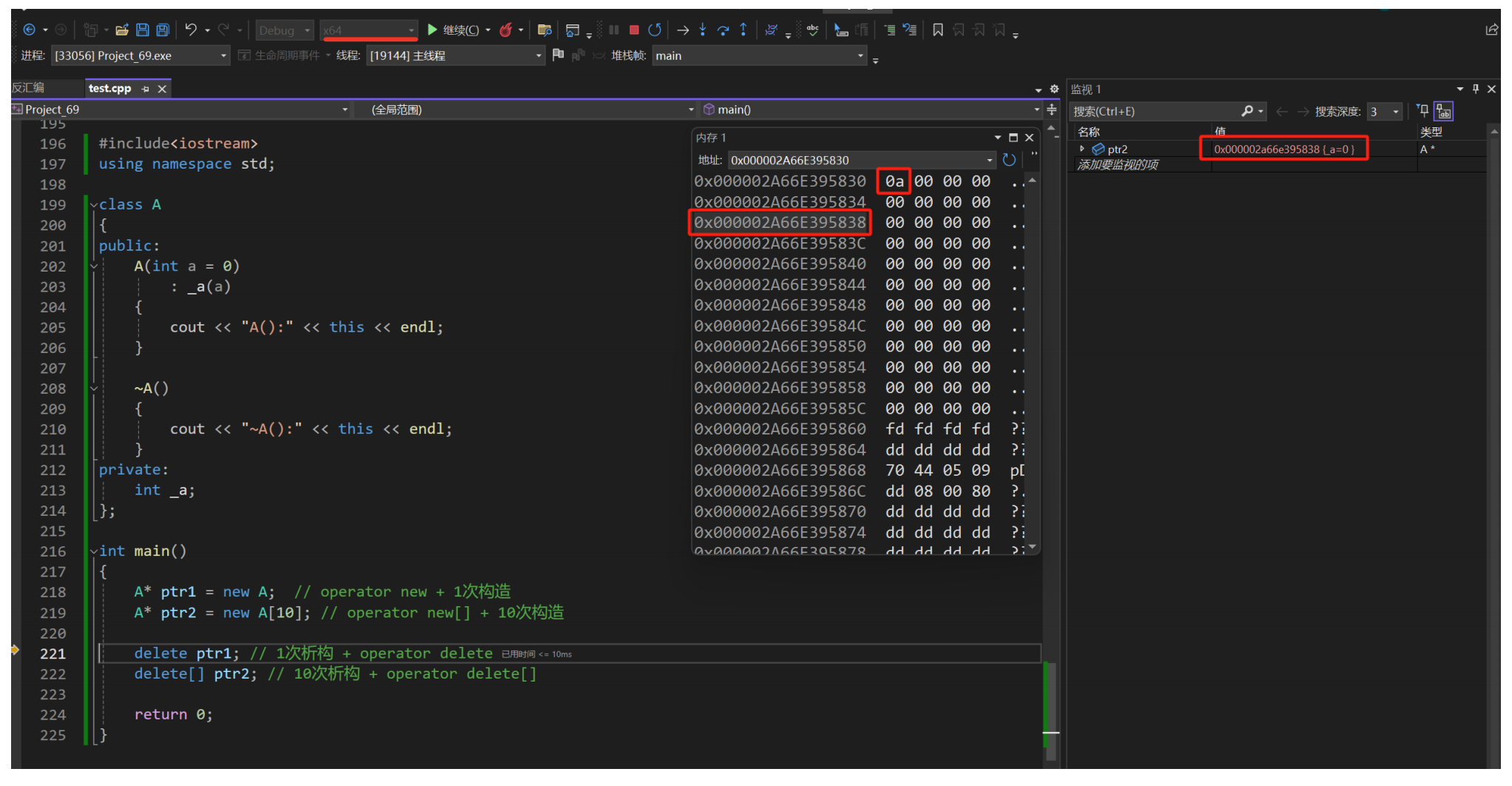Restart debugging with the circular arrow icon
The height and width of the screenshot is (786, 1512).
click(x=655, y=30)
